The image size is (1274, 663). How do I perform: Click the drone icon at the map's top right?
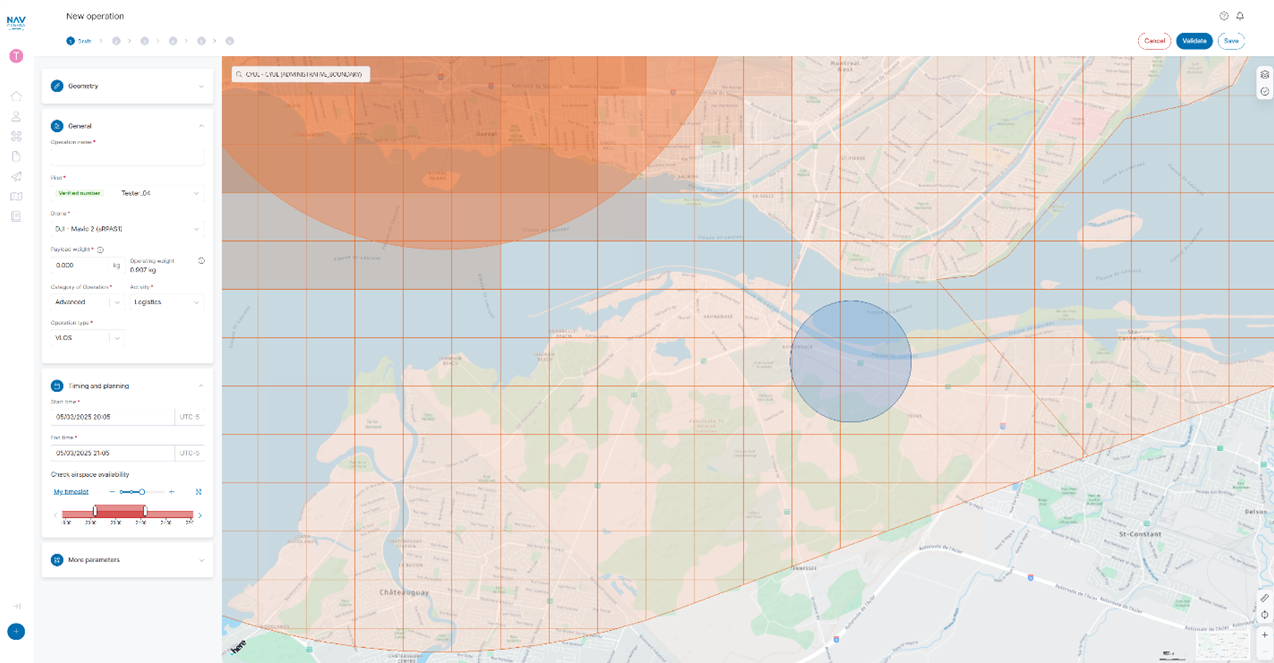click(1264, 74)
